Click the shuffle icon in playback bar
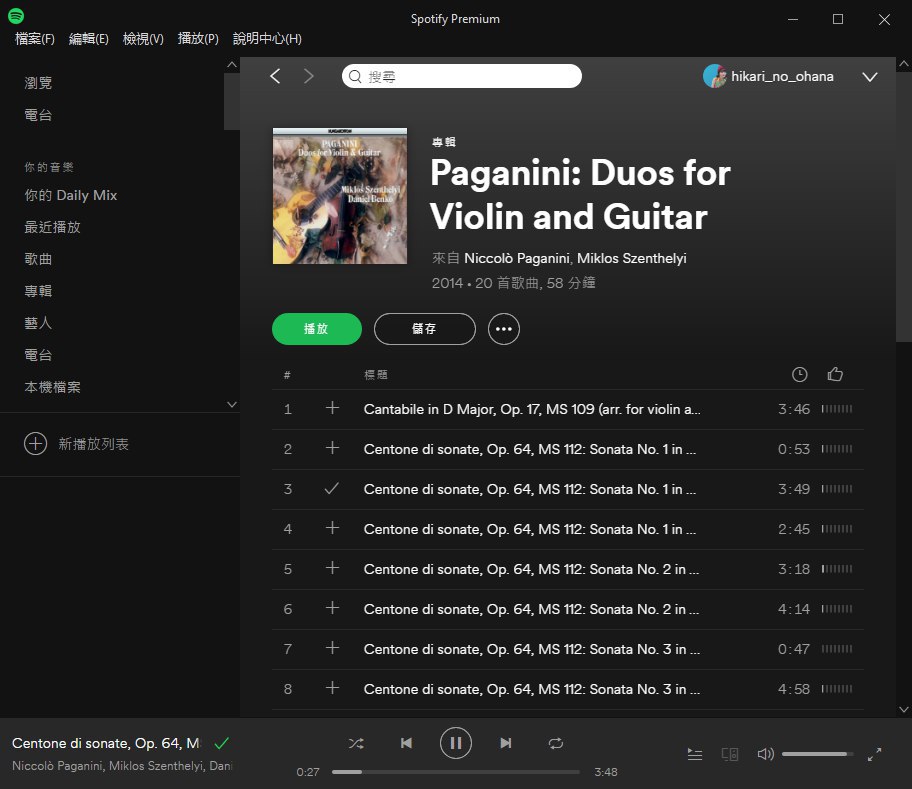Screen dimensions: 912x789 pos(356,743)
